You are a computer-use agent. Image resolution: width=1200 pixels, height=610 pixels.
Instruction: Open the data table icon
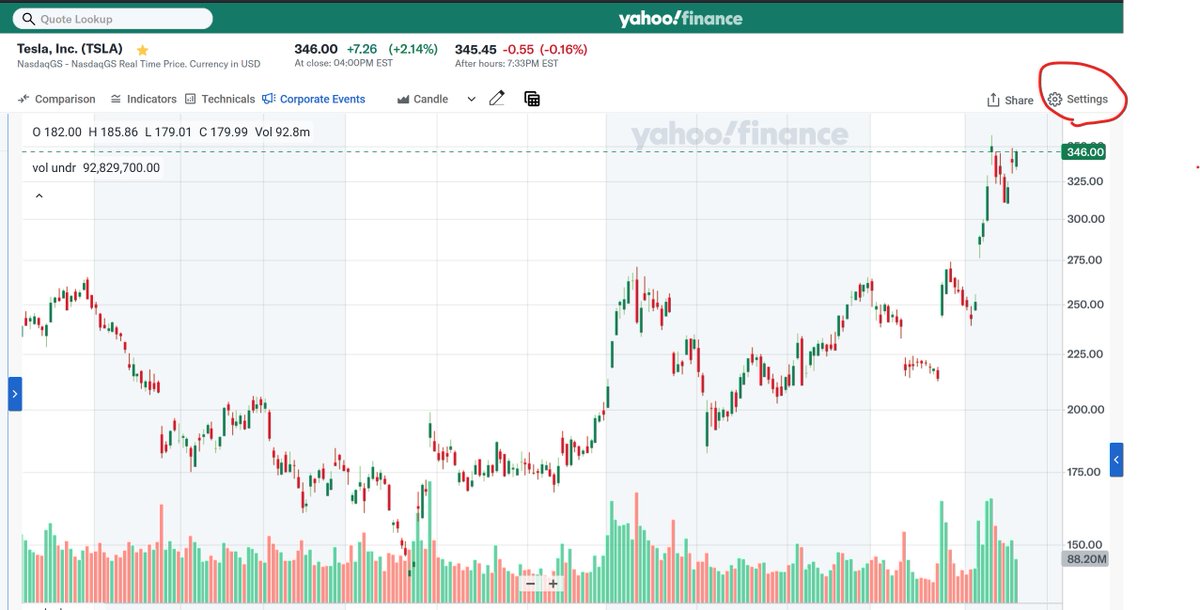click(x=532, y=98)
